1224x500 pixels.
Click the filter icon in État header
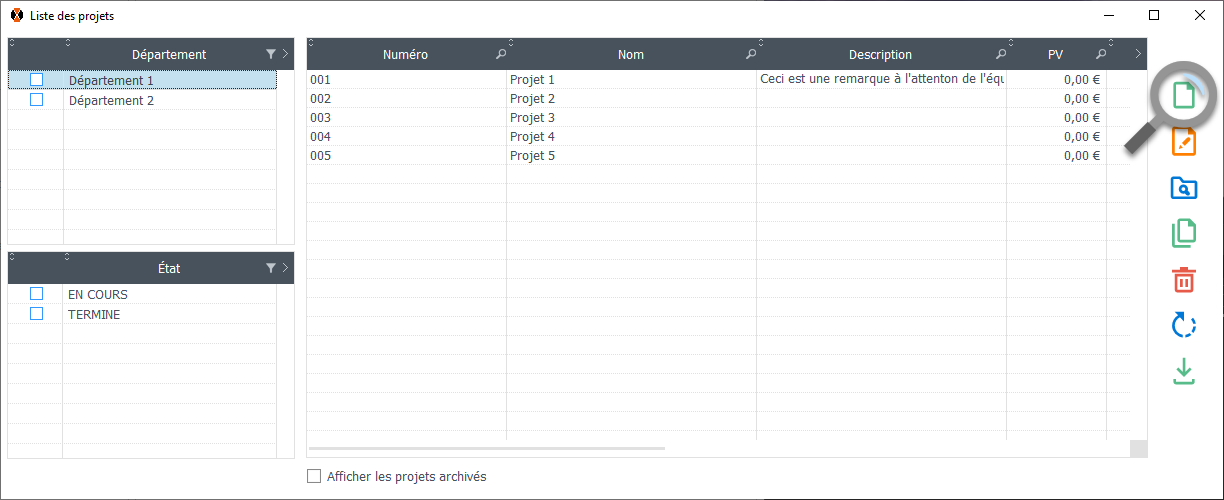(x=271, y=268)
